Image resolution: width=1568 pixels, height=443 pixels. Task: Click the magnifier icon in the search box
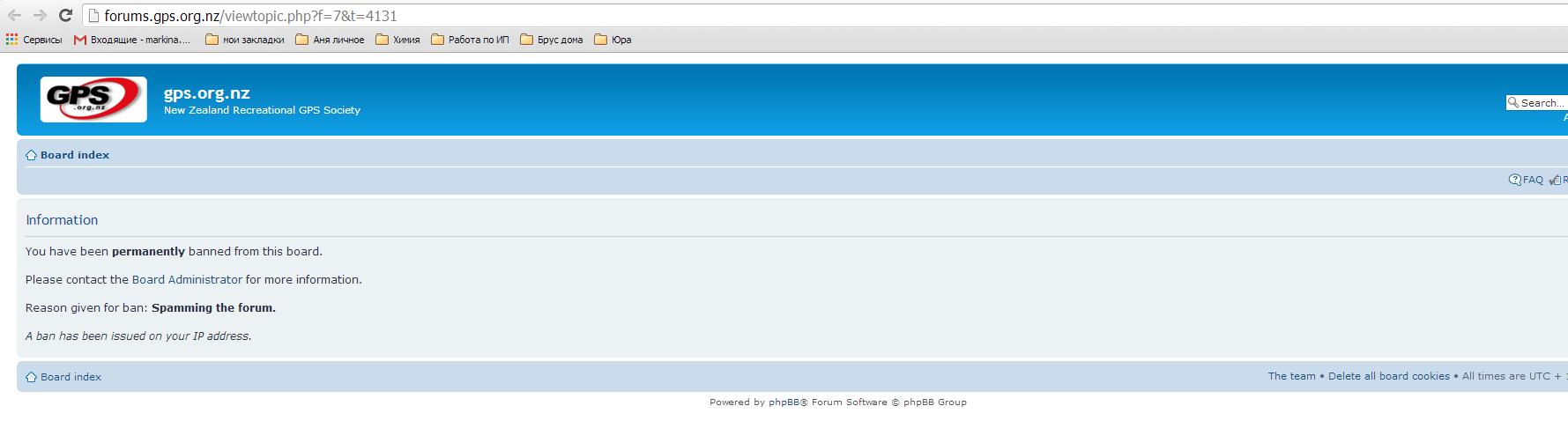(x=1513, y=103)
